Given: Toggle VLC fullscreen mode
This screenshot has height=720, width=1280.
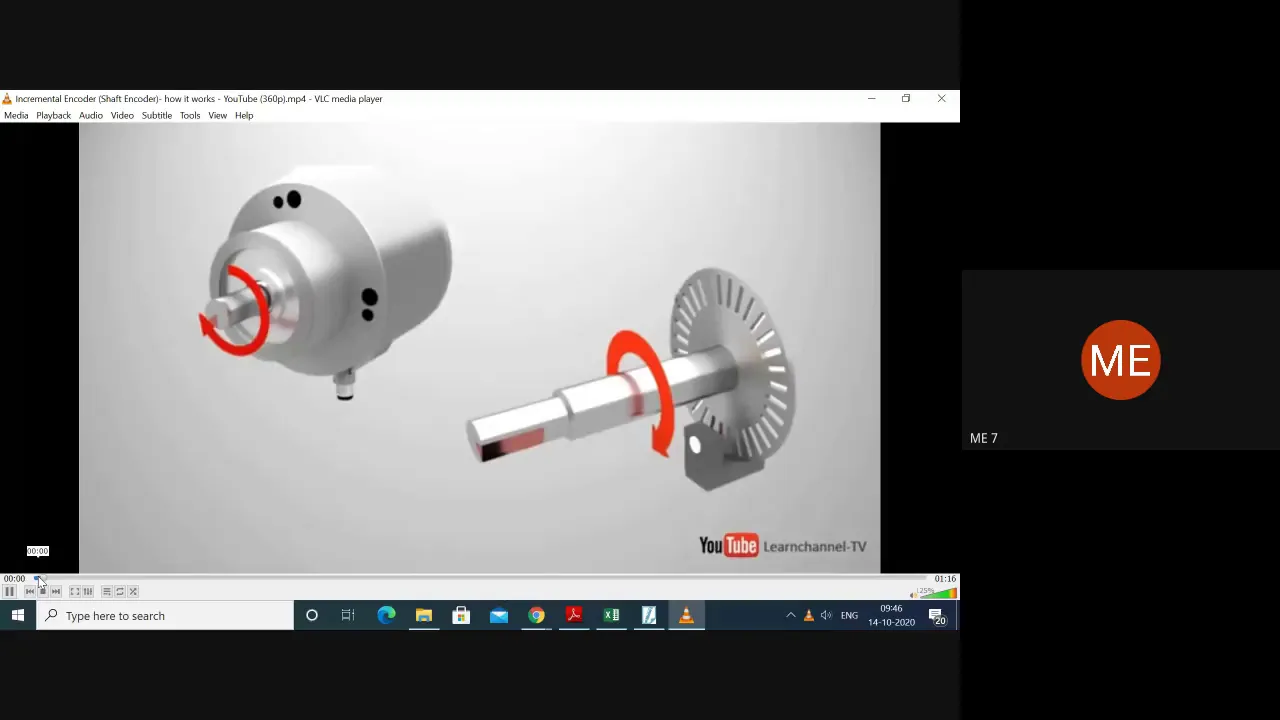Looking at the screenshot, I should click(75, 591).
